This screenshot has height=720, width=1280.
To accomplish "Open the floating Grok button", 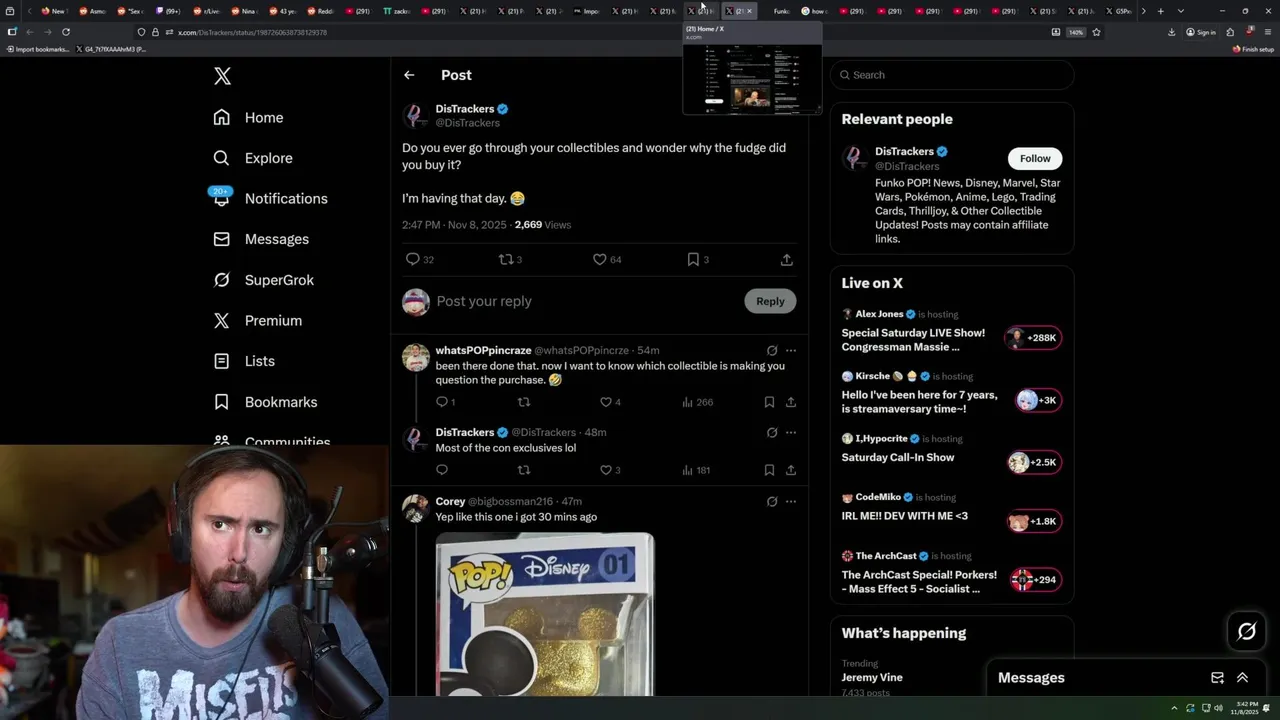I will pyautogui.click(x=1247, y=631).
